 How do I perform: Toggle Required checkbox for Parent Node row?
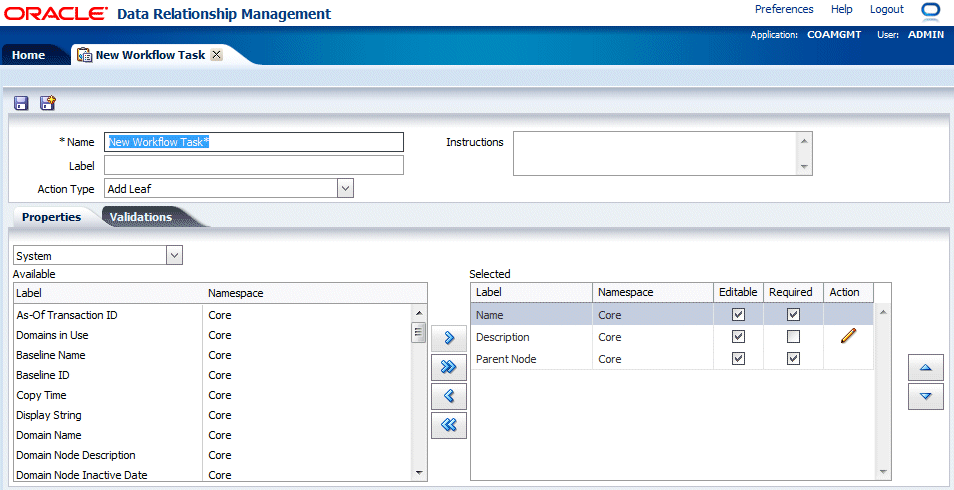tap(793, 359)
